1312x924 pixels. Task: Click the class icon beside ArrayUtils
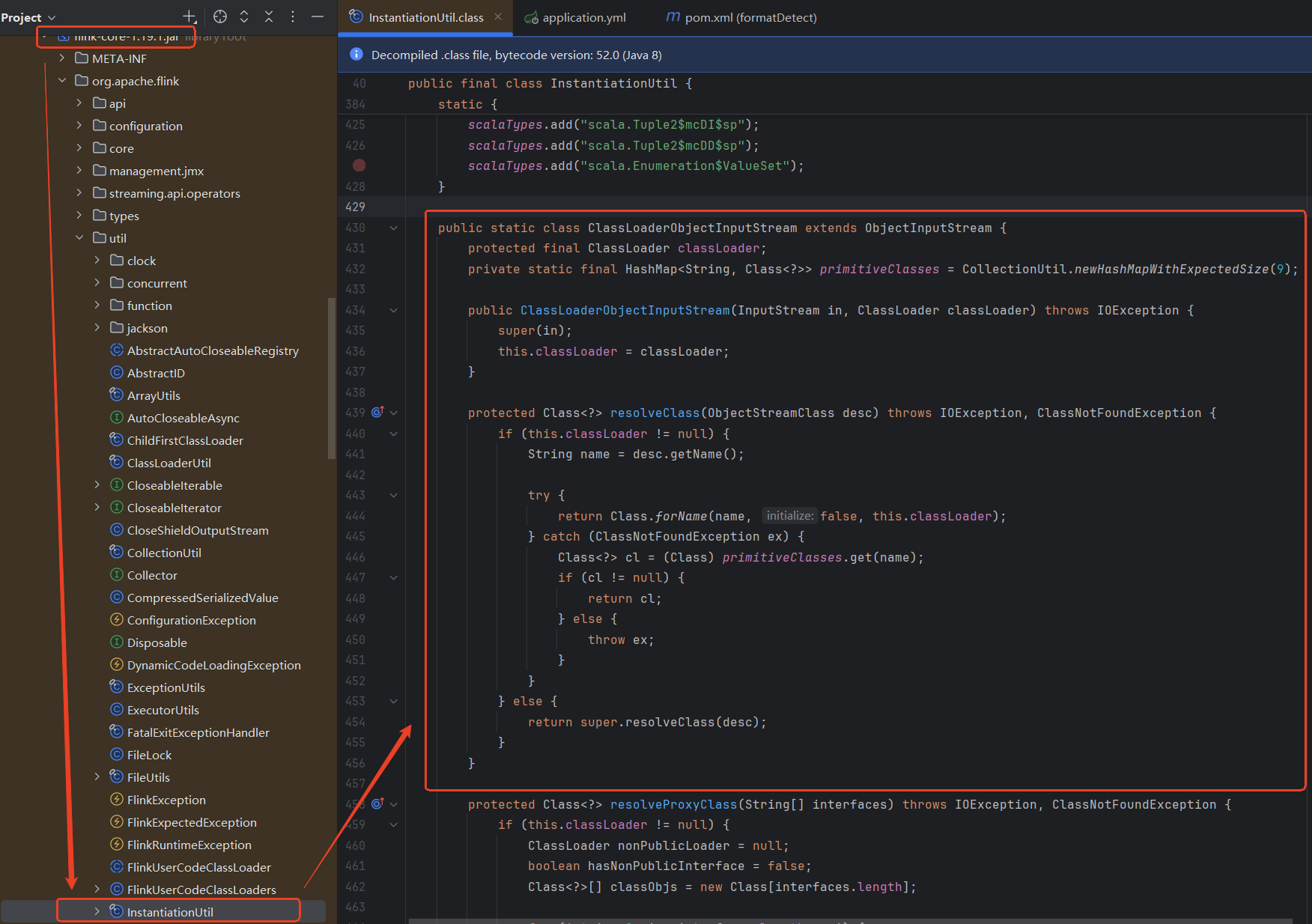(117, 395)
